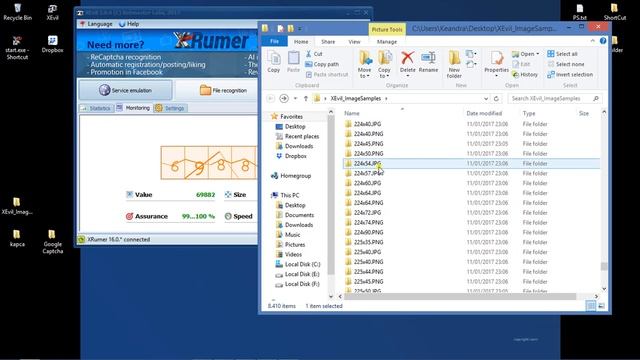
Task: Switch to the XEvil Settings tab
Action: click(x=171, y=108)
